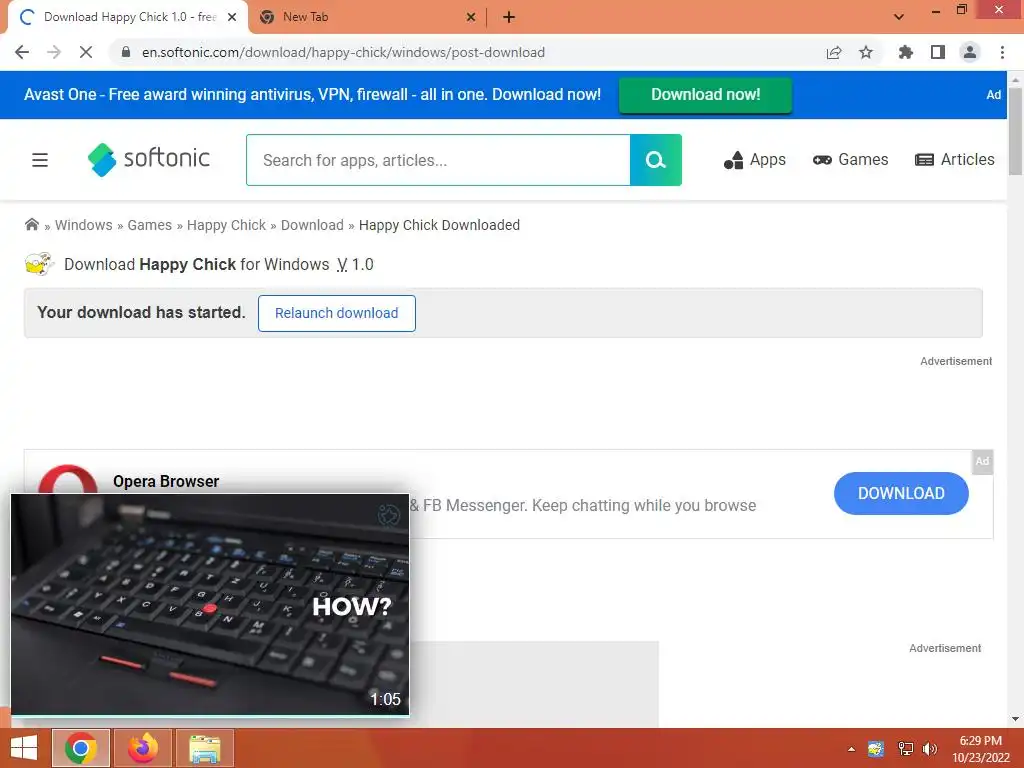Toggle the browser side panel
This screenshot has height=768, width=1024.
click(x=938, y=52)
